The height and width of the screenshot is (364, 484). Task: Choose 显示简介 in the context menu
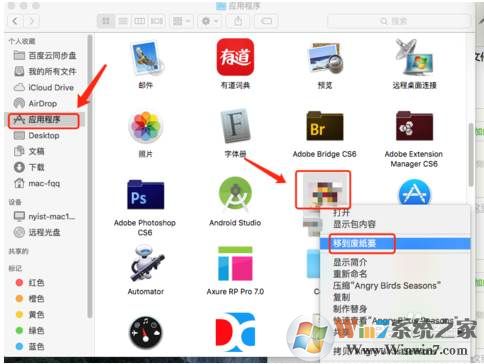[x=350, y=262]
